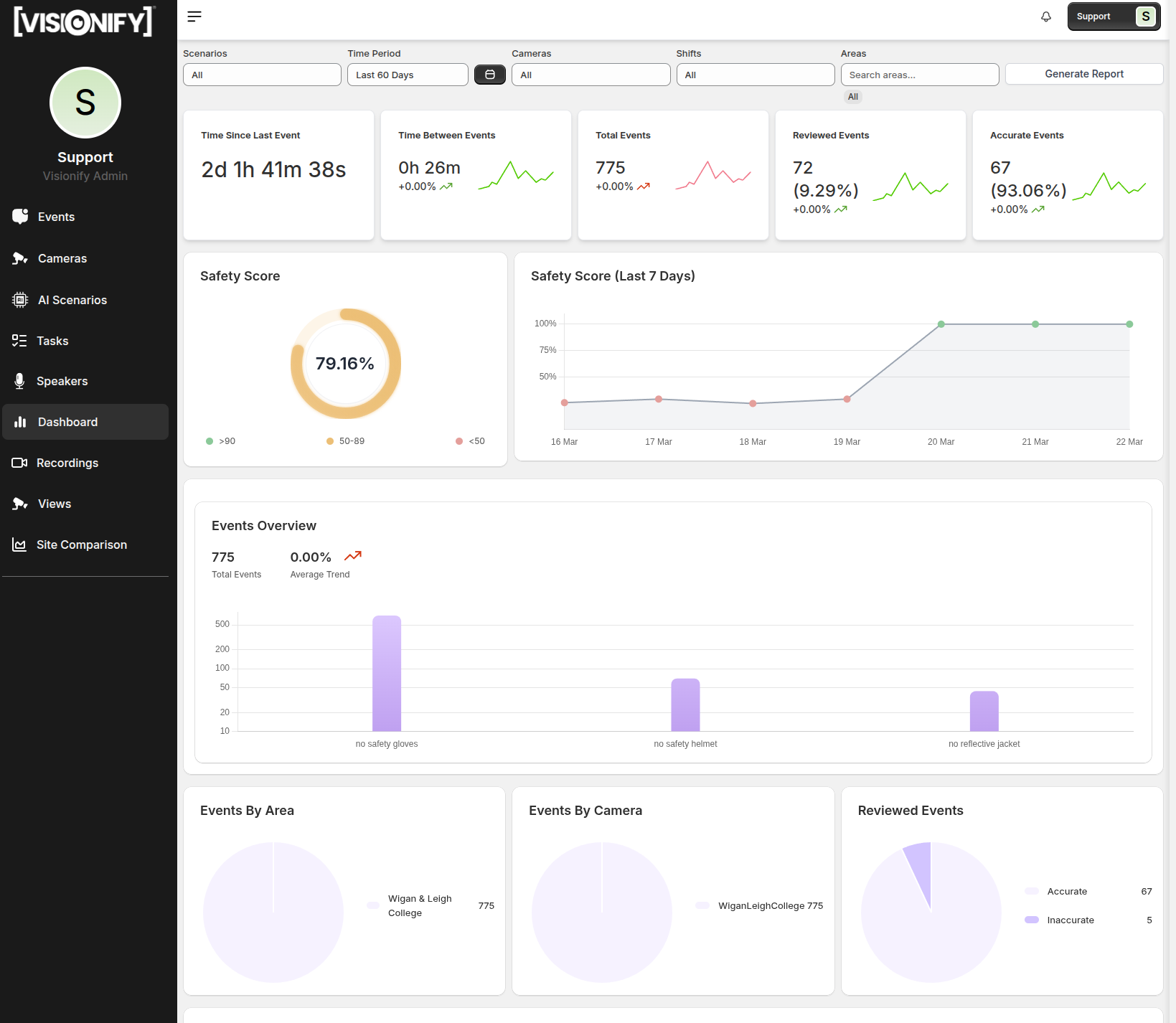Viewport: 1176px width, 1023px height.
Task: Open the Support account button
Action: click(1114, 16)
